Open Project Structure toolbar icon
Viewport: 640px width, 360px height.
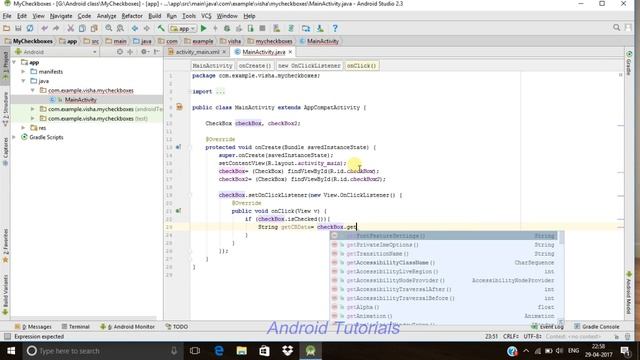pos(306,28)
